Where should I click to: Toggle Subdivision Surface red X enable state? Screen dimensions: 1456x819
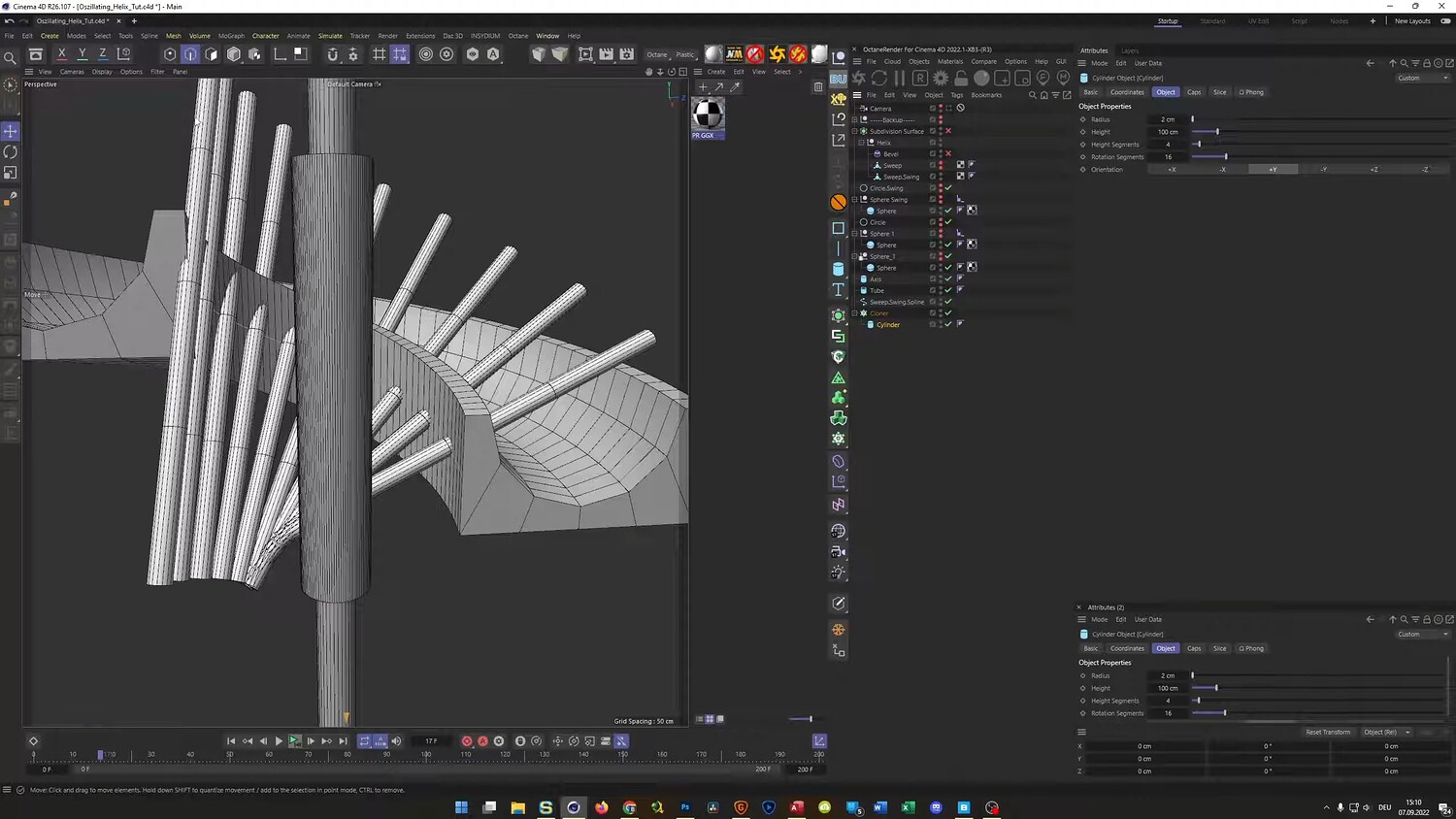click(x=948, y=131)
